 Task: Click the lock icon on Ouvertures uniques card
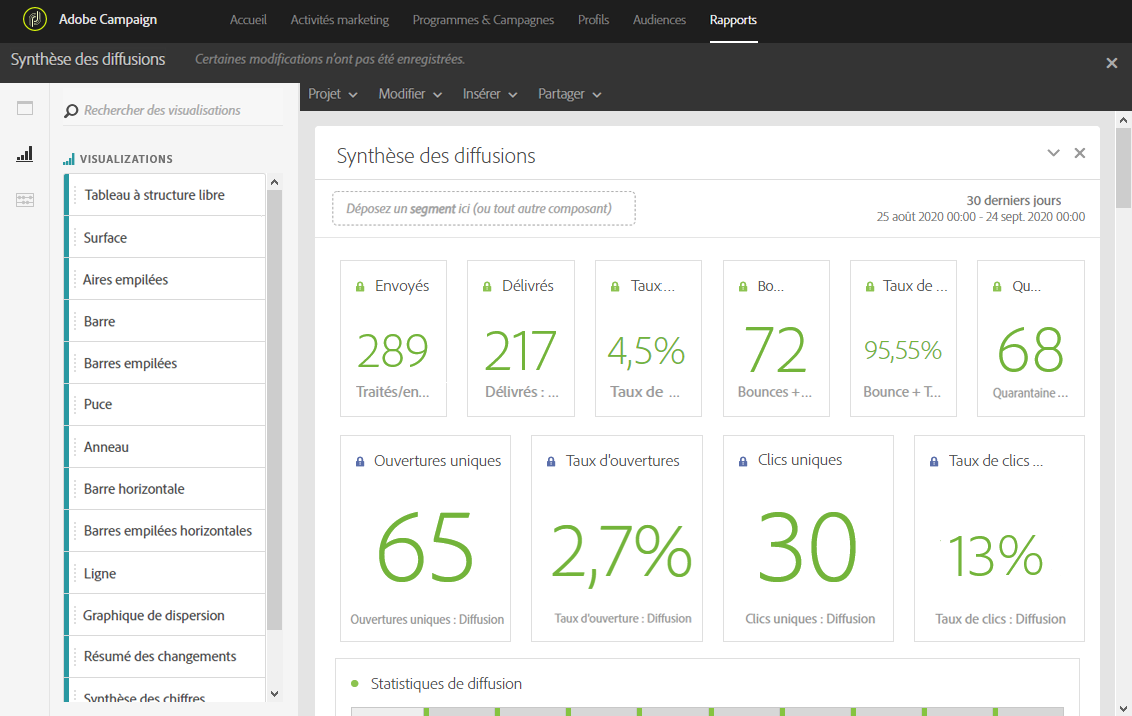(359, 462)
